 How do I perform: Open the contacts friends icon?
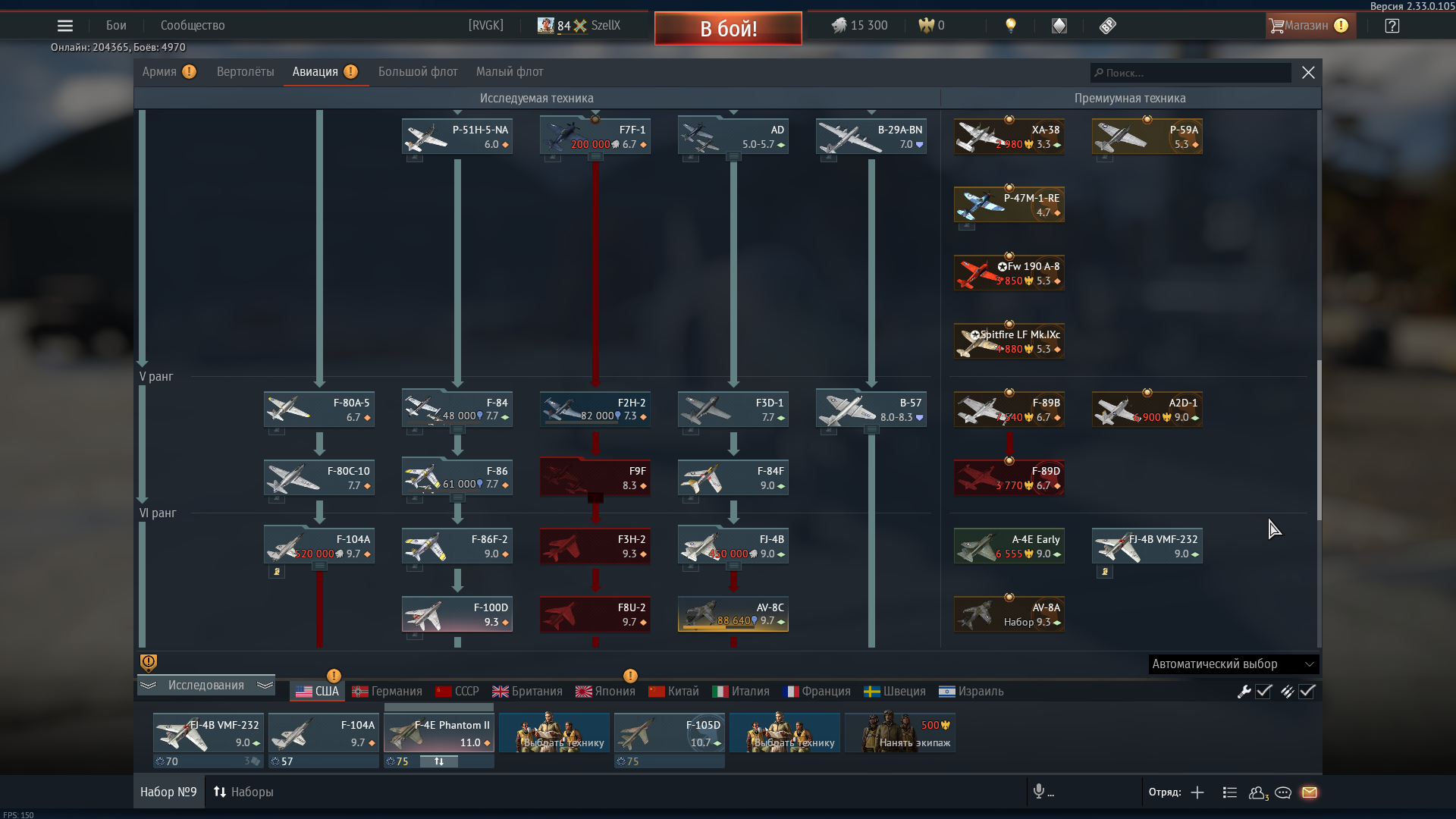tap(1258, 792)
